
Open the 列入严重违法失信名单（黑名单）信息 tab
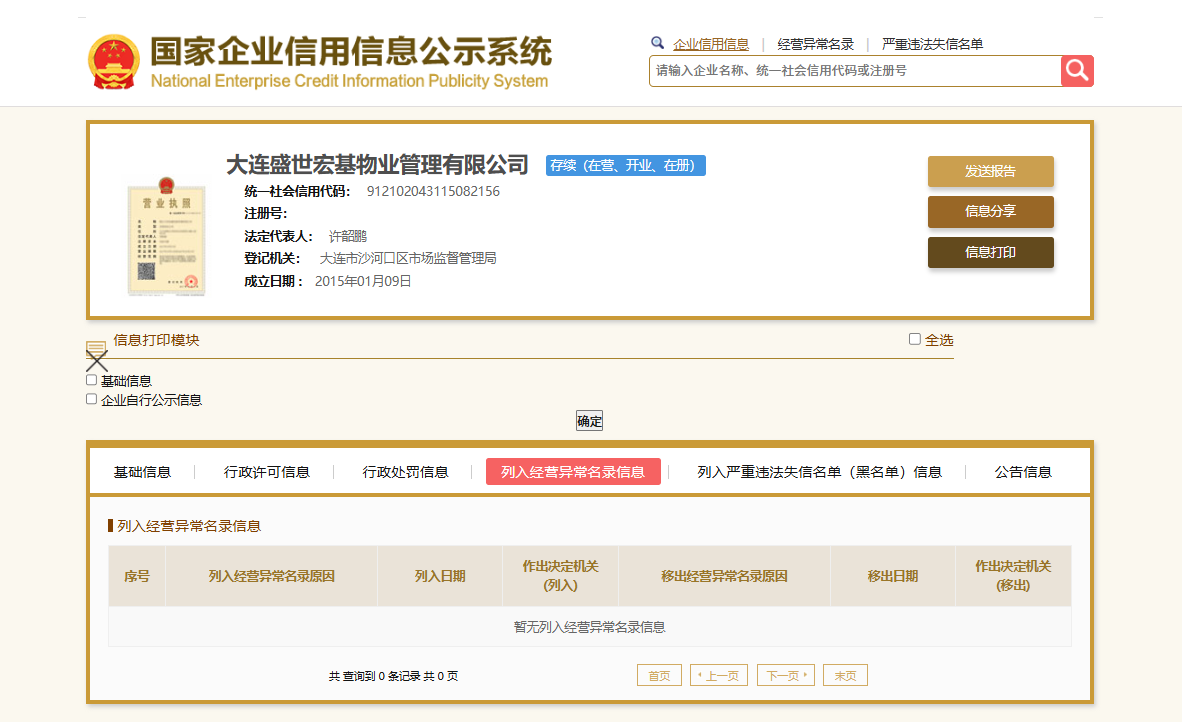point(819,472)
